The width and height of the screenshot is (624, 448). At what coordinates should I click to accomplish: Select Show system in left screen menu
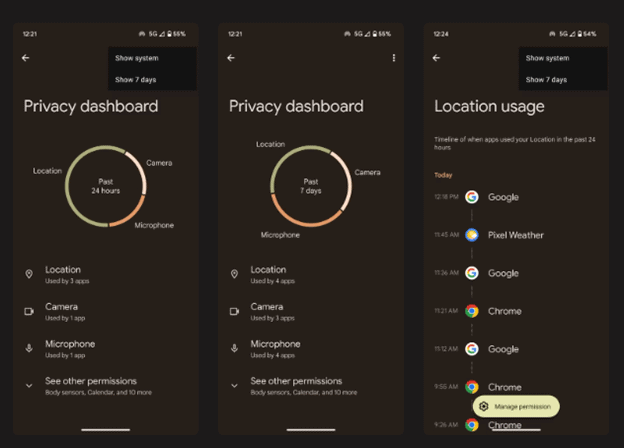[137, 58]
